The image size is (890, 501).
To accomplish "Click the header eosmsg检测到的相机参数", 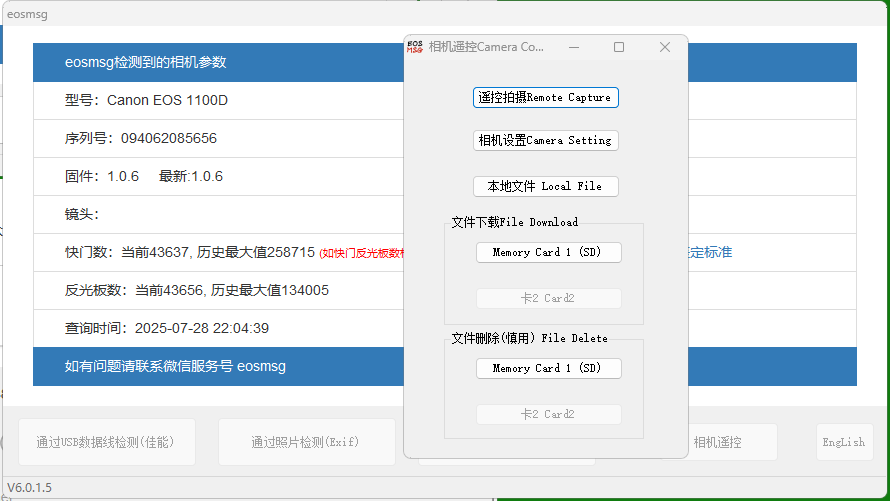I will pos(145,62).
